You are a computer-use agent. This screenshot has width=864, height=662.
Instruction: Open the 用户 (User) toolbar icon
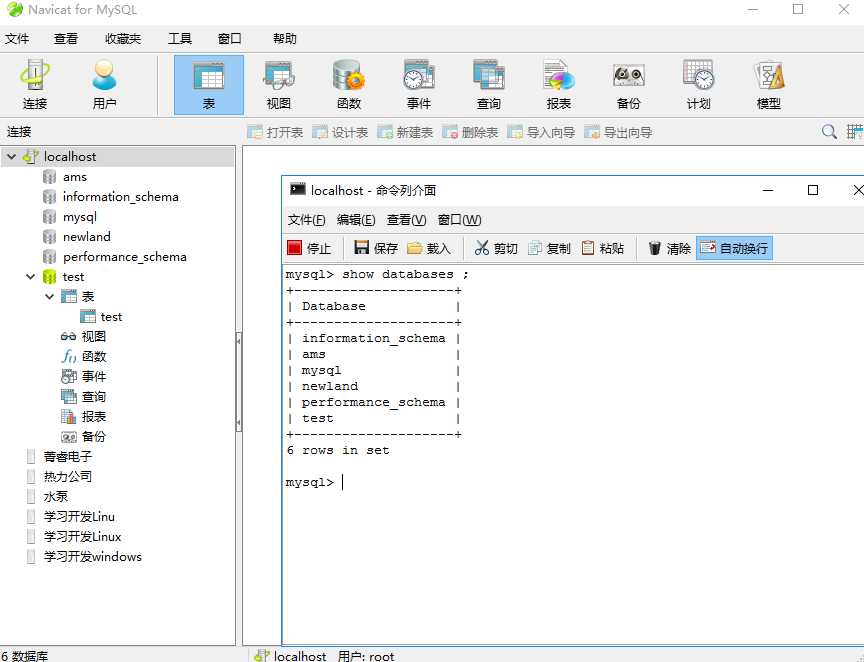click(x=104, y=85)
